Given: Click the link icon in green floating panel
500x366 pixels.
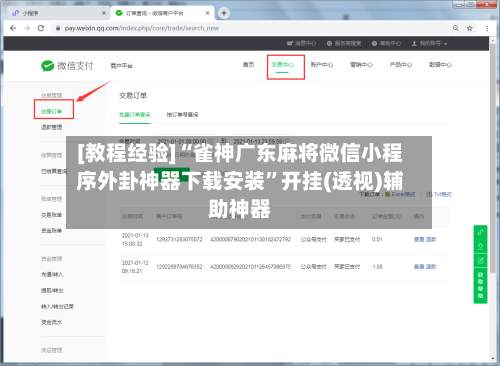Looking at the screenshot, I should (x=480, y=232).
